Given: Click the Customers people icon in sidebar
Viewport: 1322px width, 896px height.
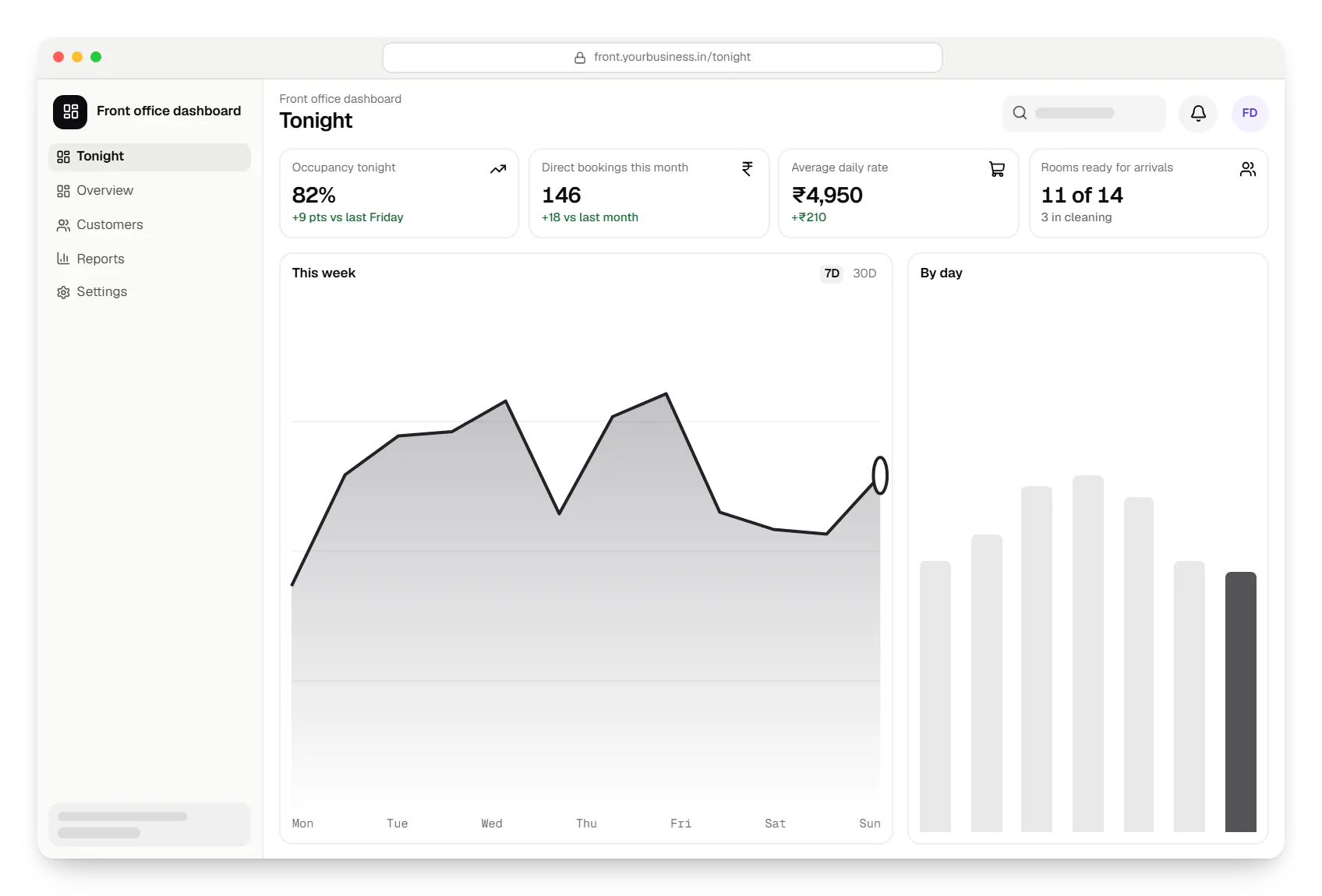Looking at the screenshot, I should [x=63, y=225].
